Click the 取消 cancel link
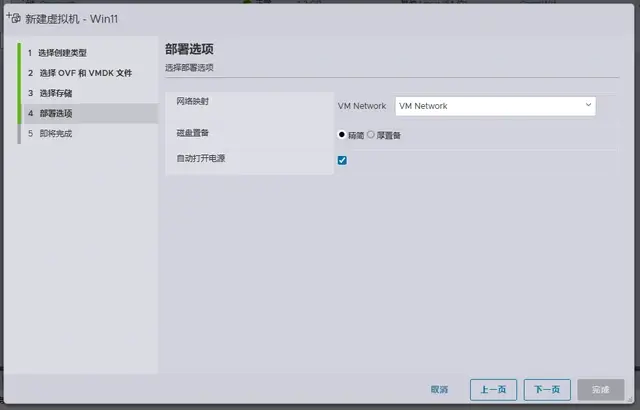The image size is (640, 410). pyautogui.click(x=439, y=390)
